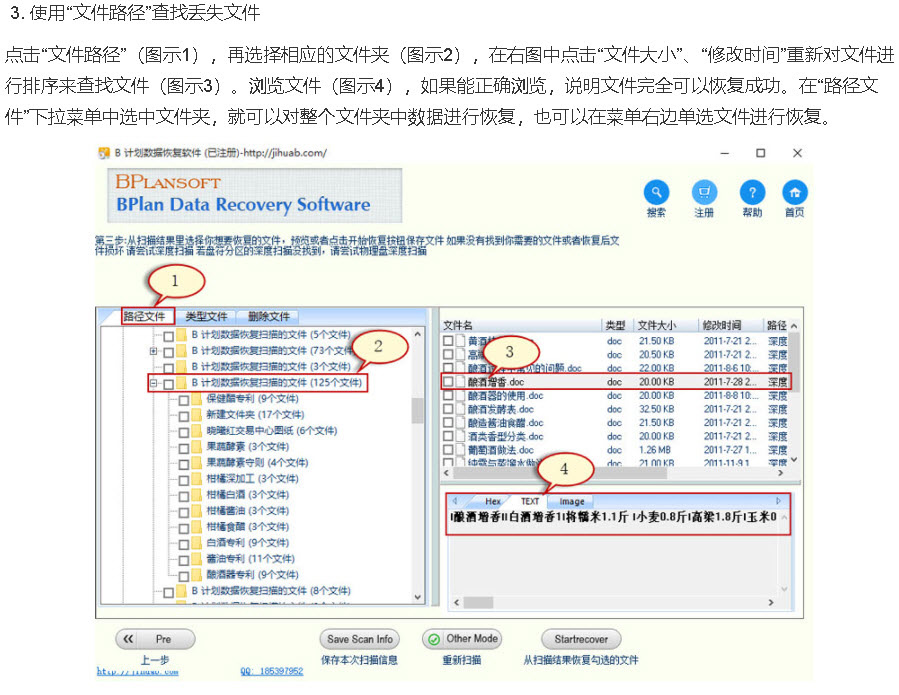
Task: Sort by 类型 column header
Action: click(615, 326)
